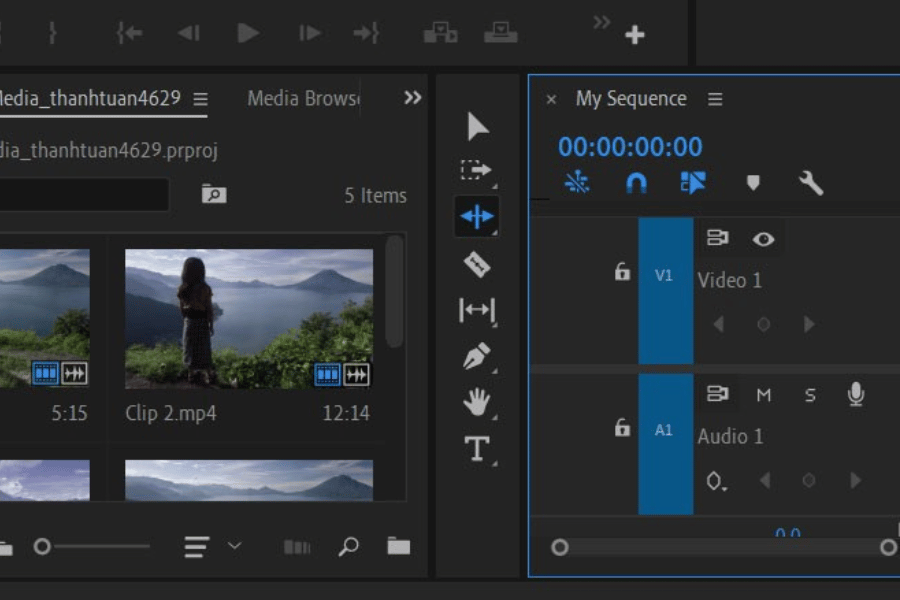Toggle snap in timeline magnet icon
Image resolution: width=900 pixels, height=600 pixels.
tap(636, 183)
